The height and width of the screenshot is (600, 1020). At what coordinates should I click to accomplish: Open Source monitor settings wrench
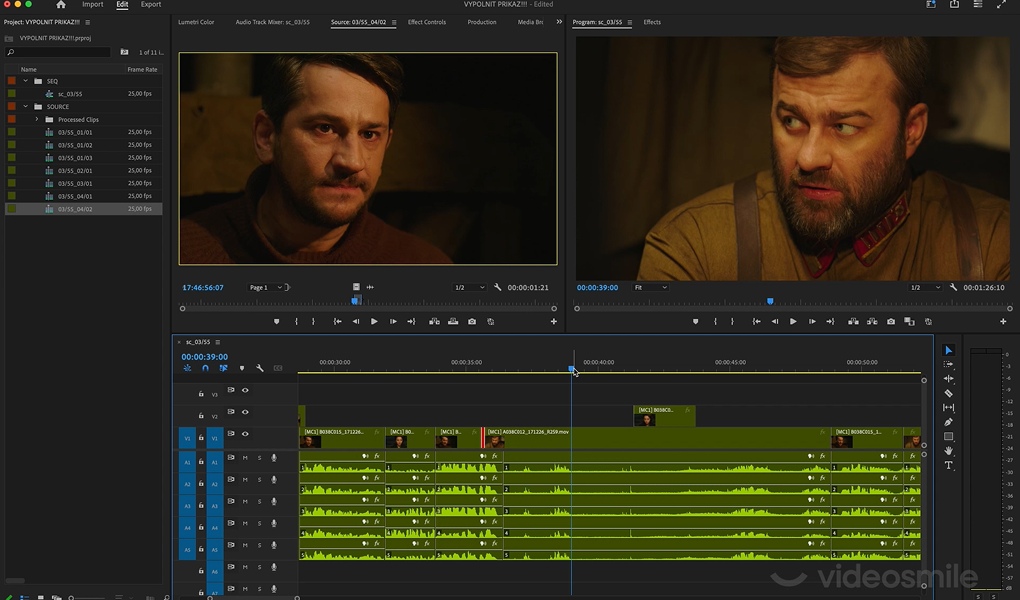click(498, 287)
